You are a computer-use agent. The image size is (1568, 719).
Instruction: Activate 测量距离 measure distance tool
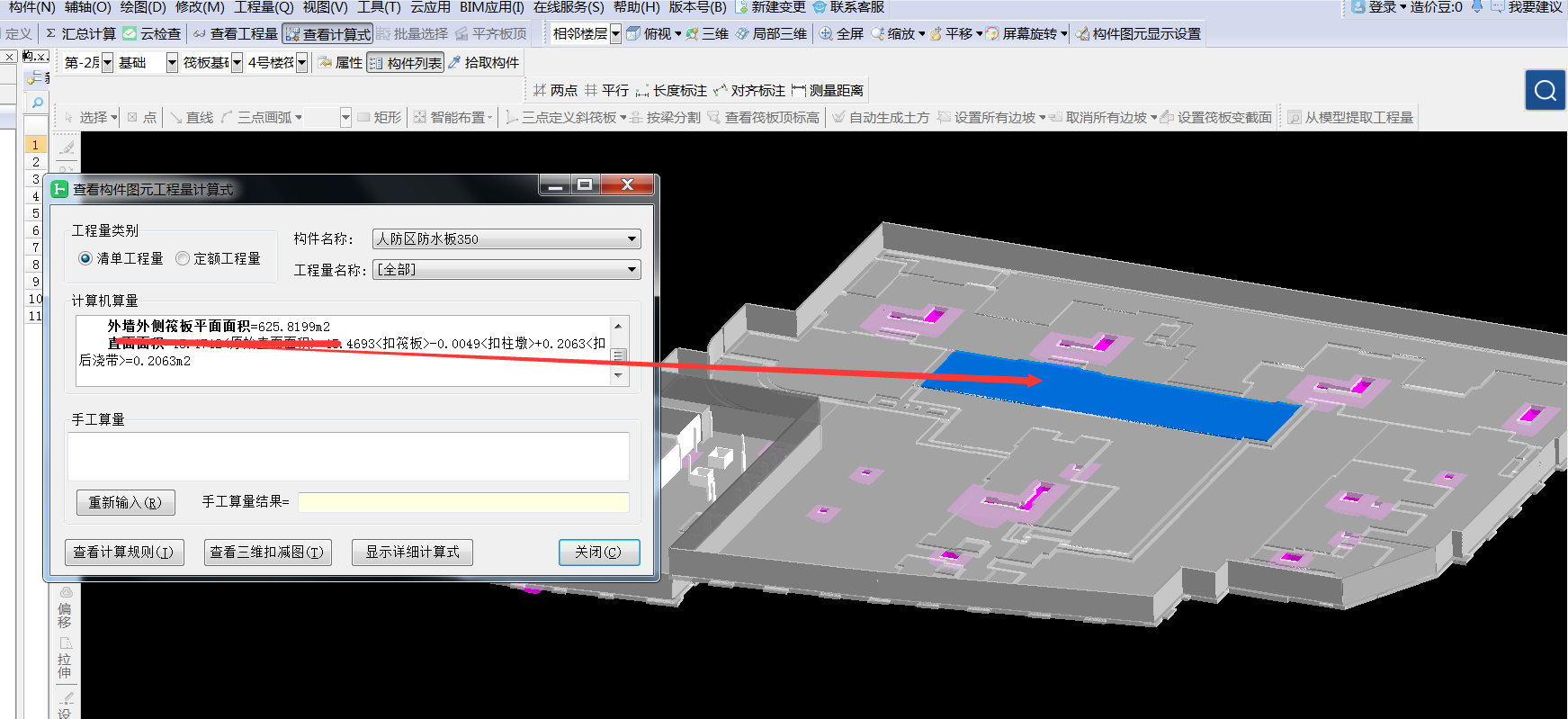click(x=828, y=90)
